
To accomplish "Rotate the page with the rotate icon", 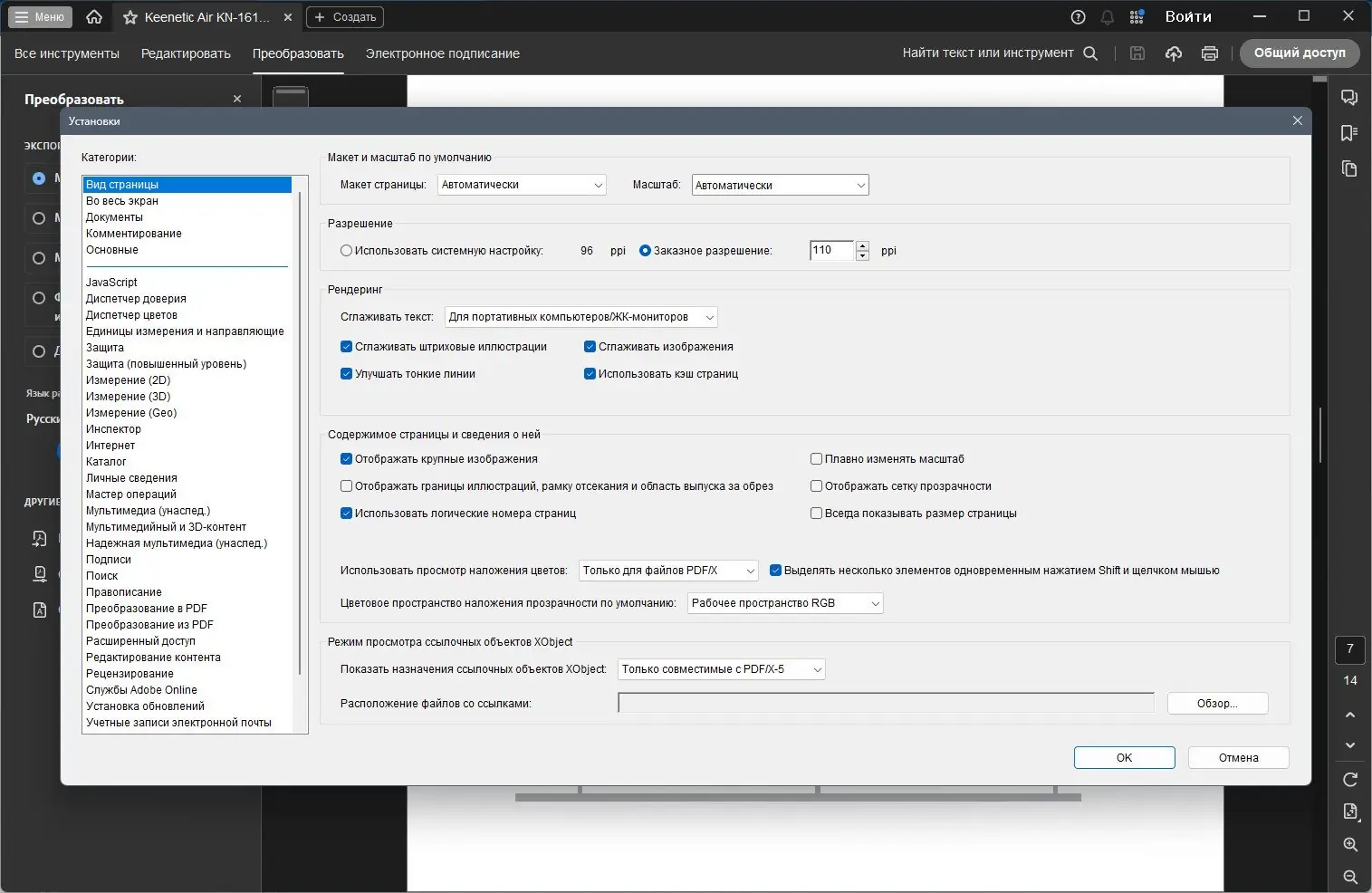I will [1348, 779].
